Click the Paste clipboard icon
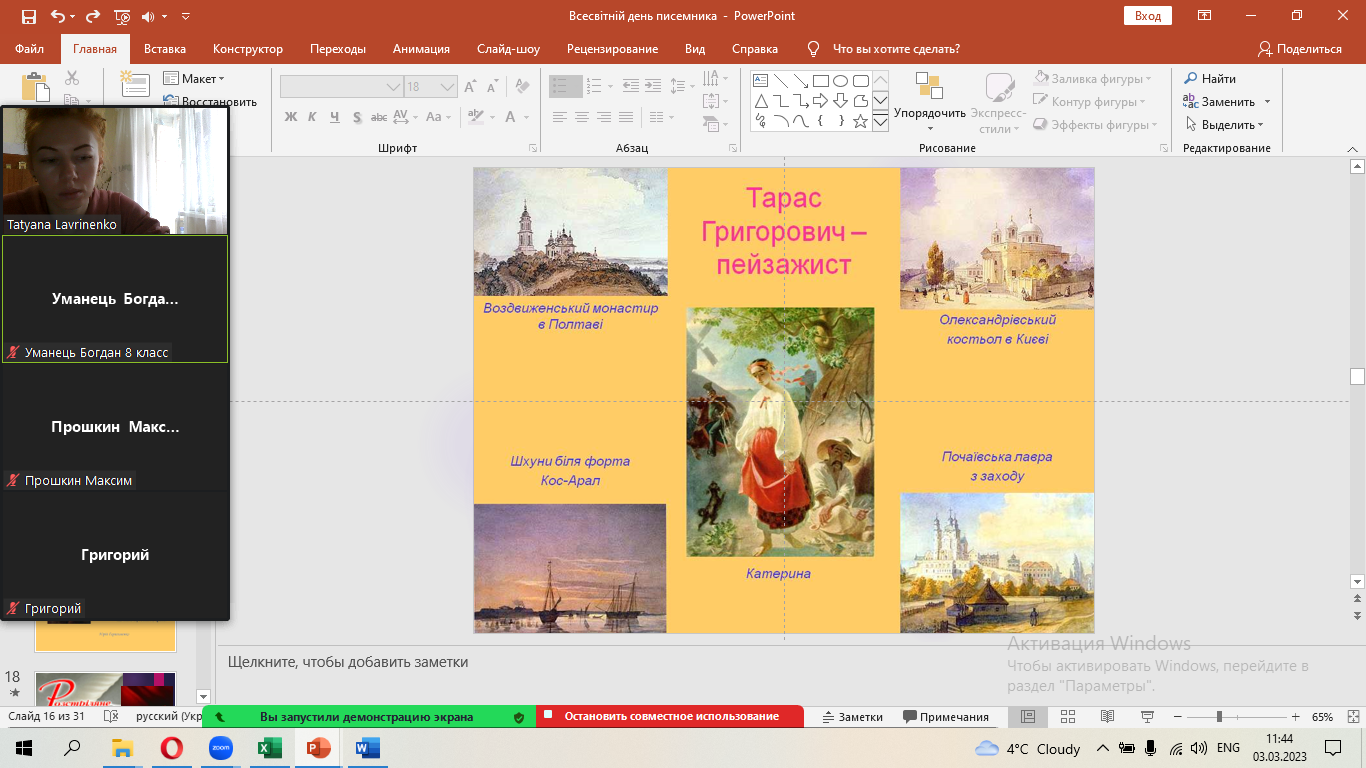The width and height of the screenshot is (1366, 768). pyautogui.click(x=34, y=86)
